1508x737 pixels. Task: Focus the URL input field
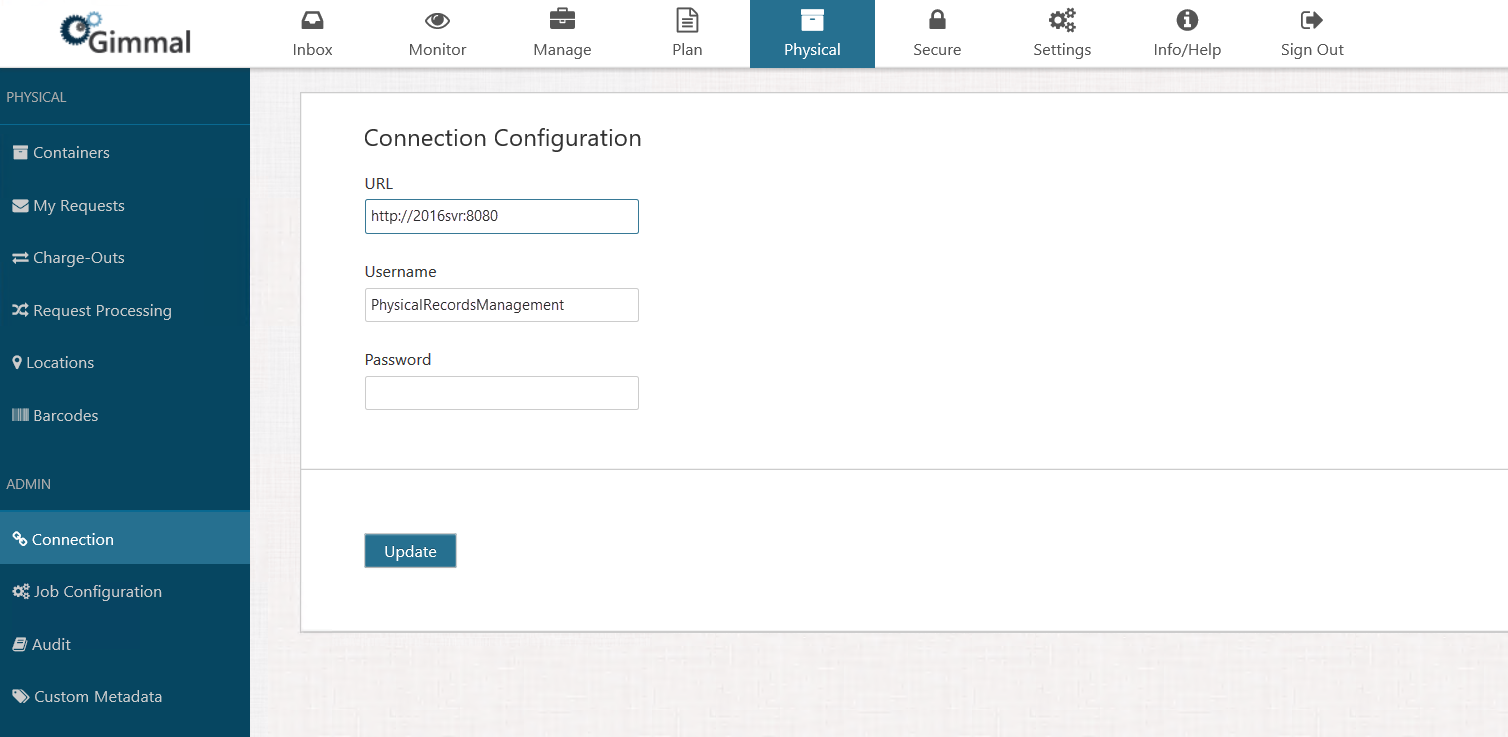point(501,216)
